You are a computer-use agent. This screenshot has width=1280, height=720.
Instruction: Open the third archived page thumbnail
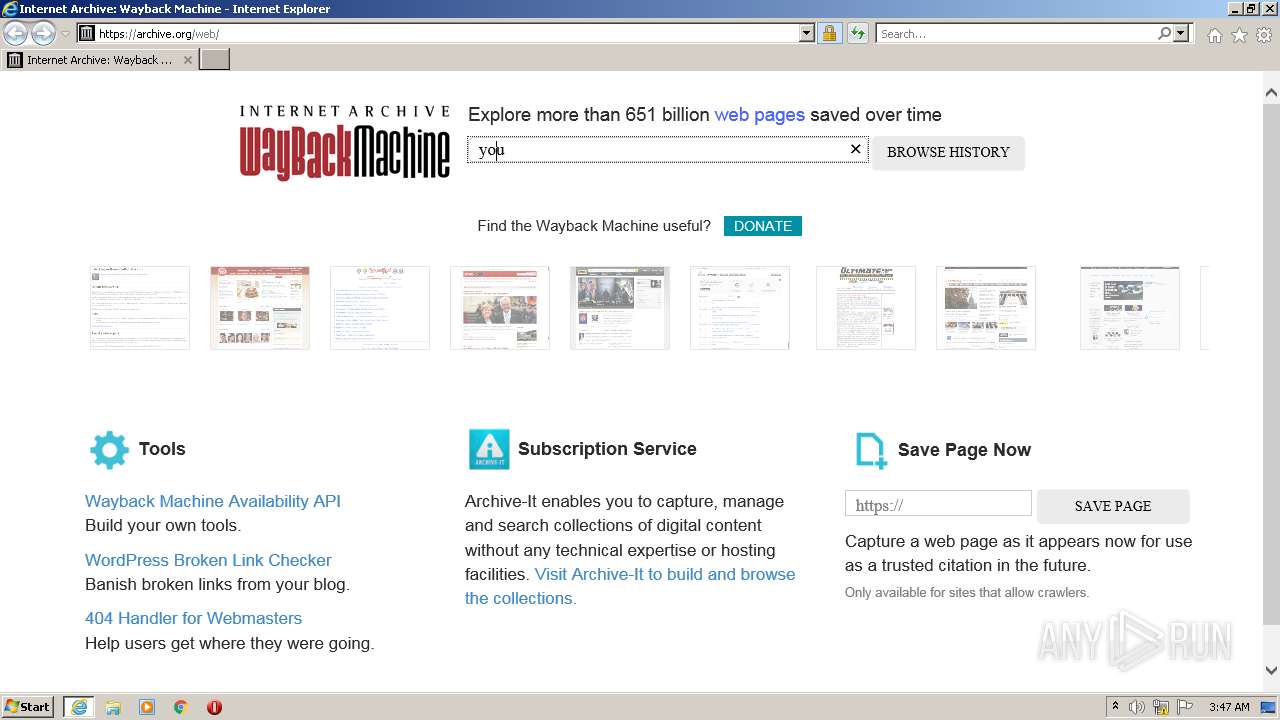380,308
